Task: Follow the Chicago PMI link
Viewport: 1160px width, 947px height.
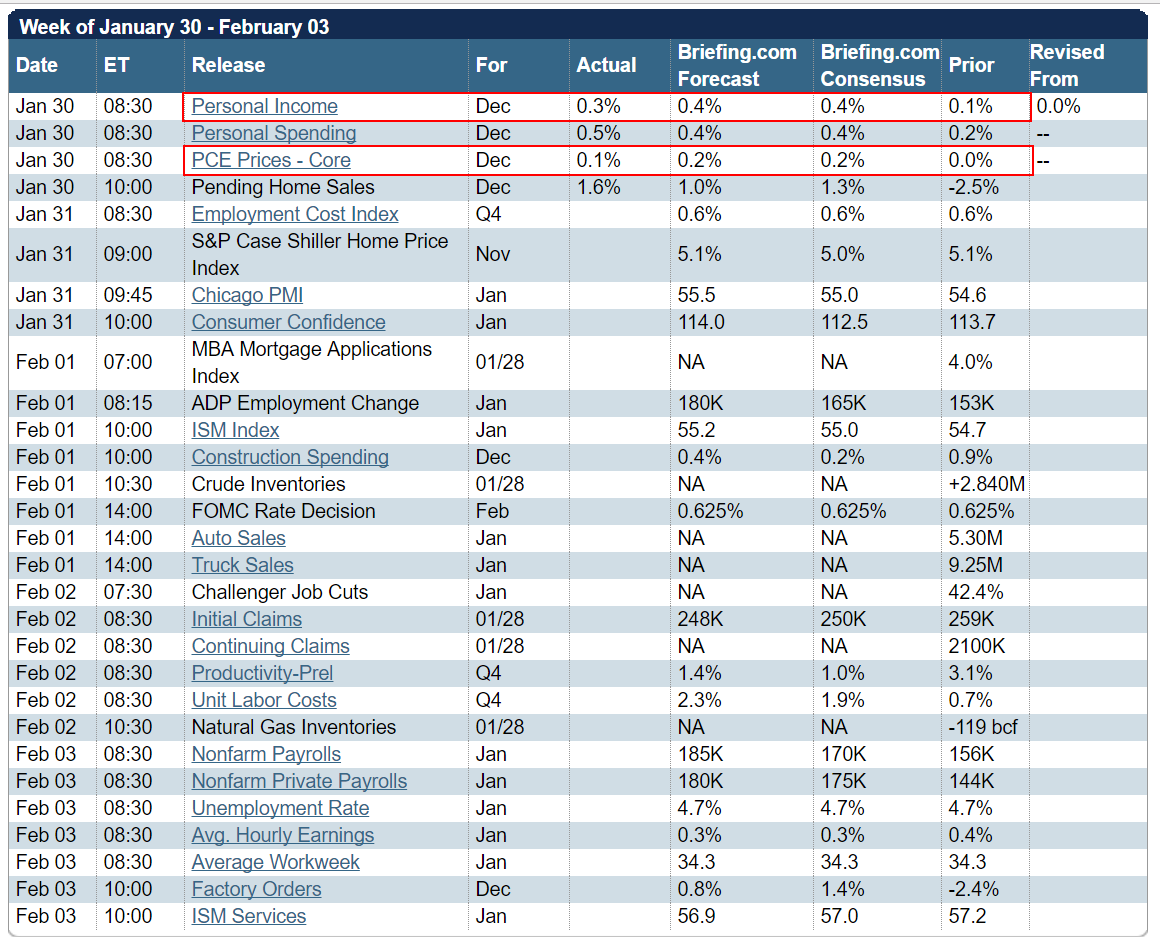Action: (247, 295)
